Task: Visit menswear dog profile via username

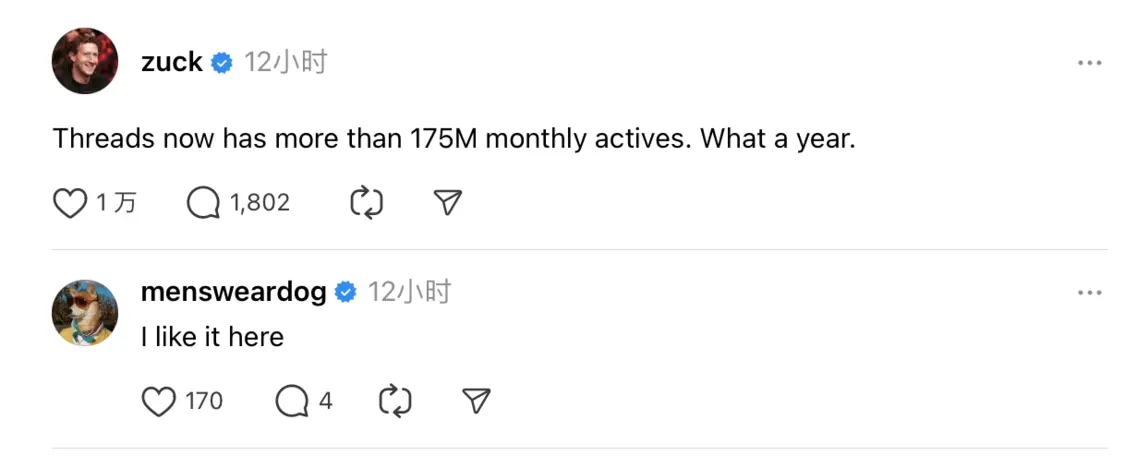Action: 234,293
